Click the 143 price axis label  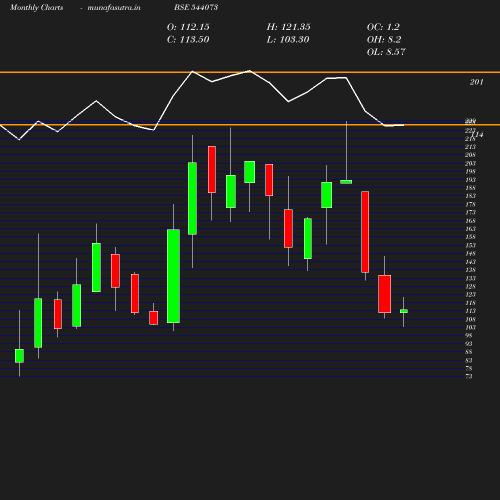[x=471, y=262]
